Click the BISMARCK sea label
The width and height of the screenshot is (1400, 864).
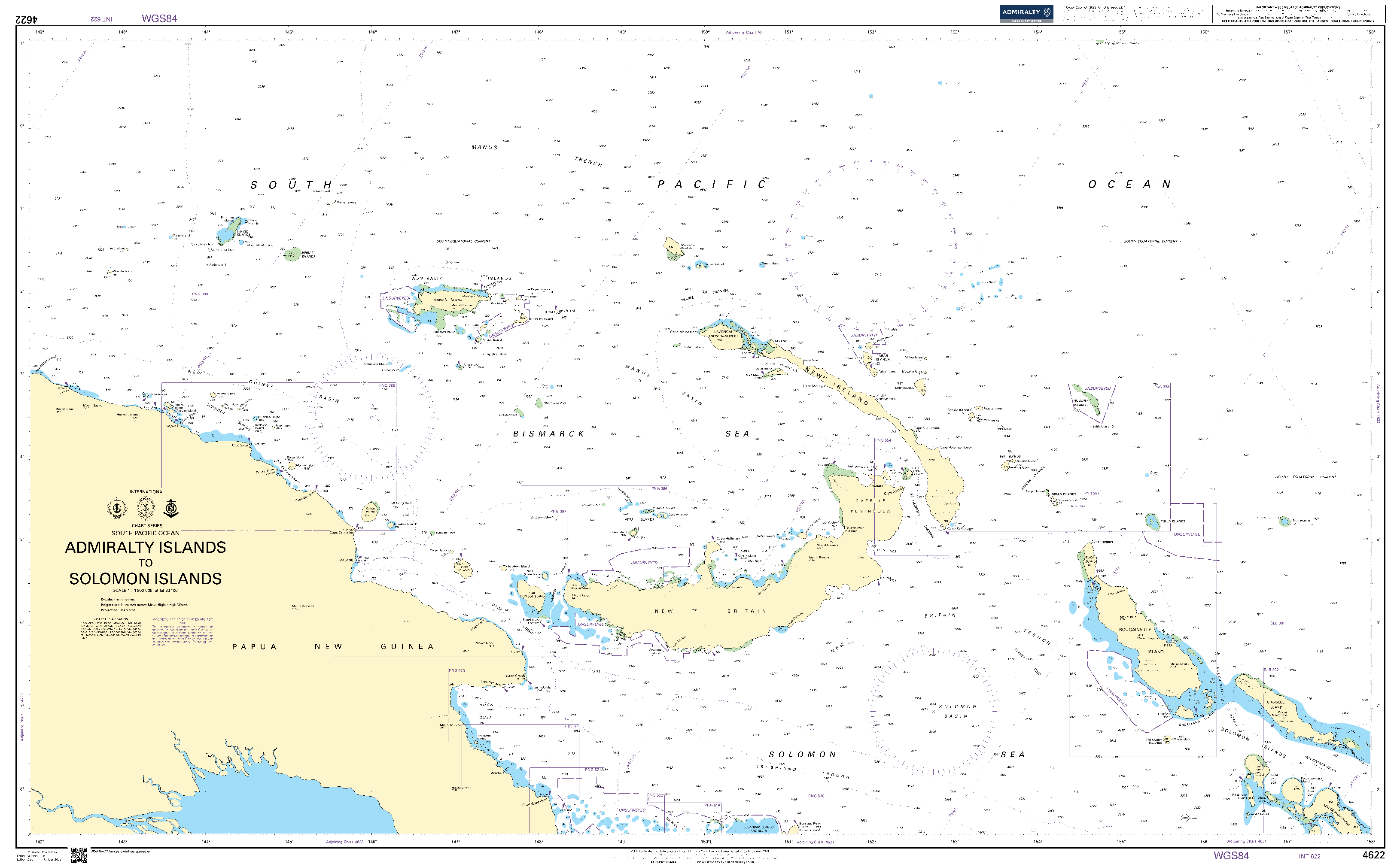click(548, 434)
